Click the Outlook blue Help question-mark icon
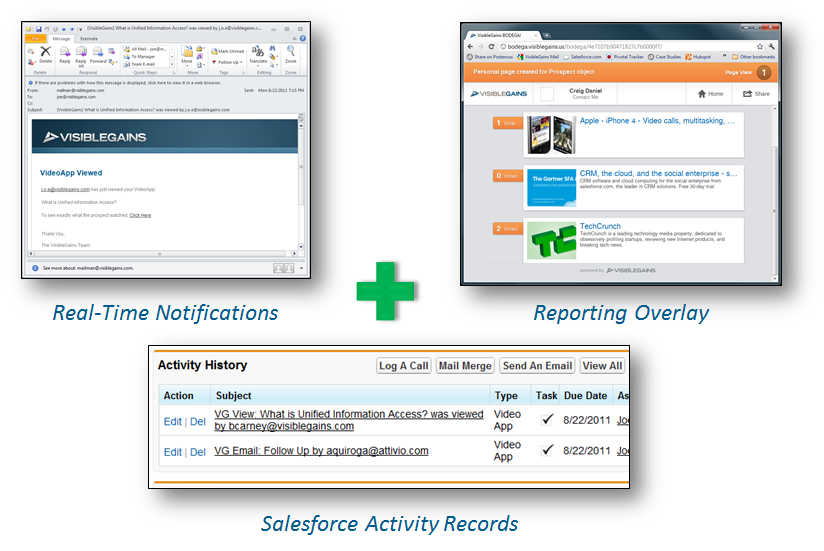The width and height of the screenshot is (824, 551). (x=303, y=38)
